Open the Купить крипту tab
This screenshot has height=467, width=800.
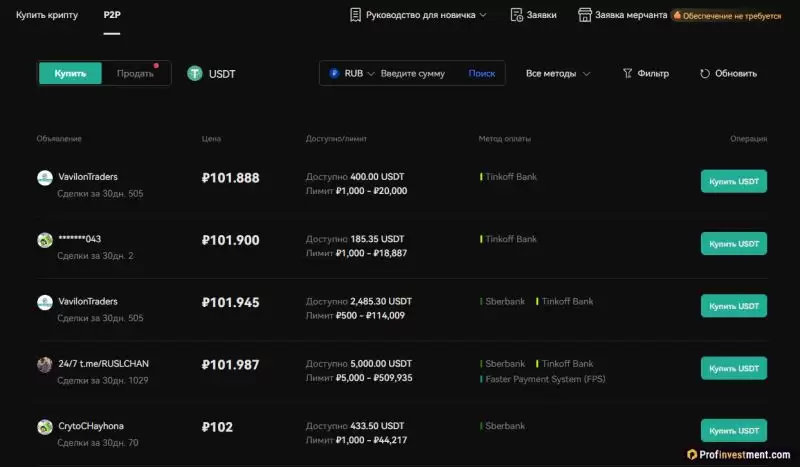48,15
